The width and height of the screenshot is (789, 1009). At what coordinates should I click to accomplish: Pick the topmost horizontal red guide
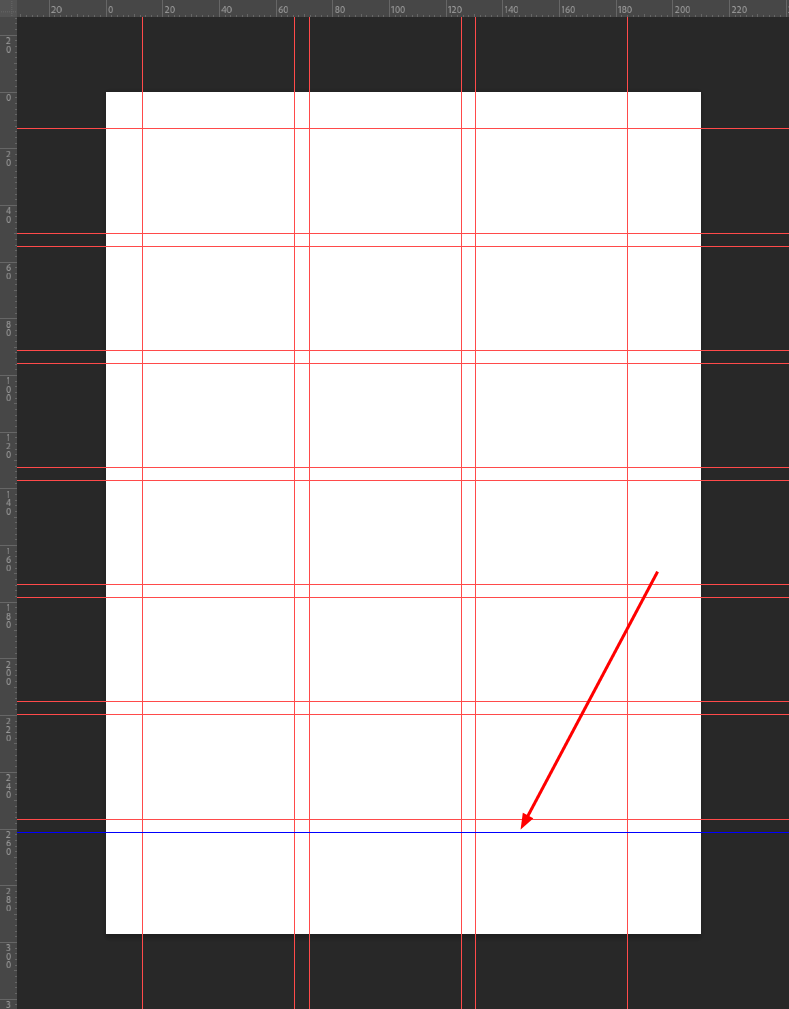point(402,129)
